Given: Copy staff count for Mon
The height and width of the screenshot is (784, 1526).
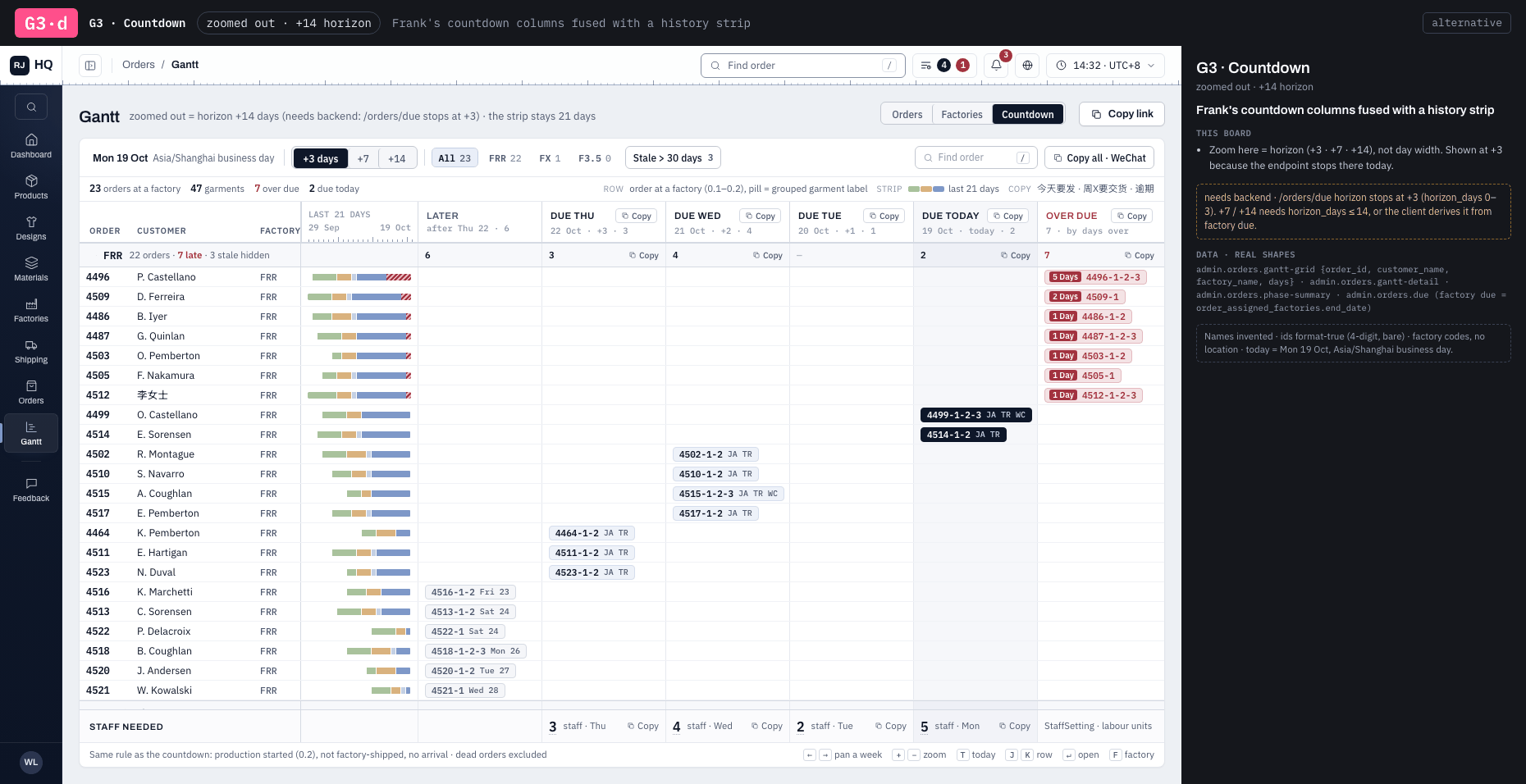Looking at the screenshot, I should pyautogui.click(x=1014, y=726).
